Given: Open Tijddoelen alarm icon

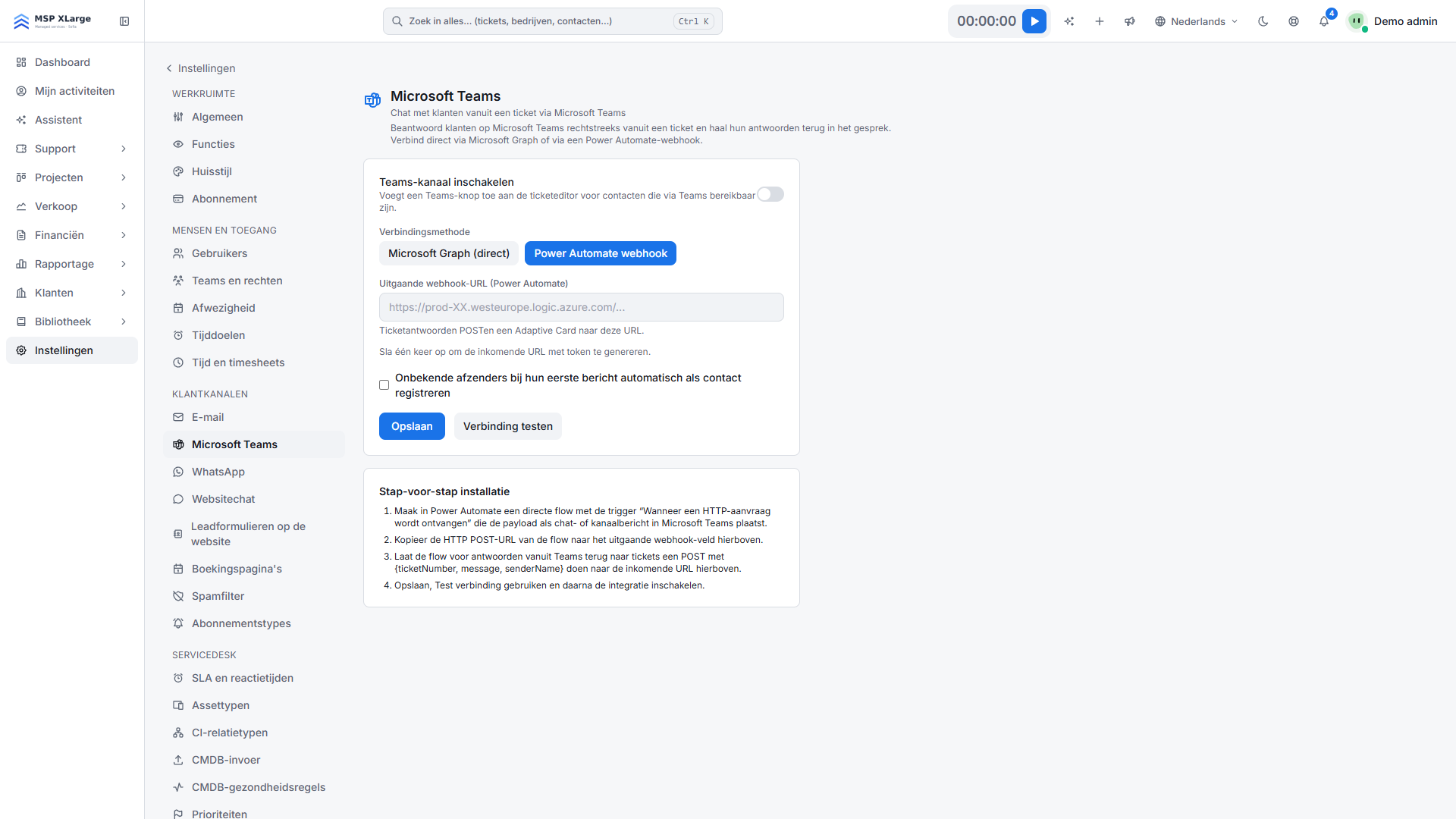Looking at the screenshot, I should click(x=178, y=335).
